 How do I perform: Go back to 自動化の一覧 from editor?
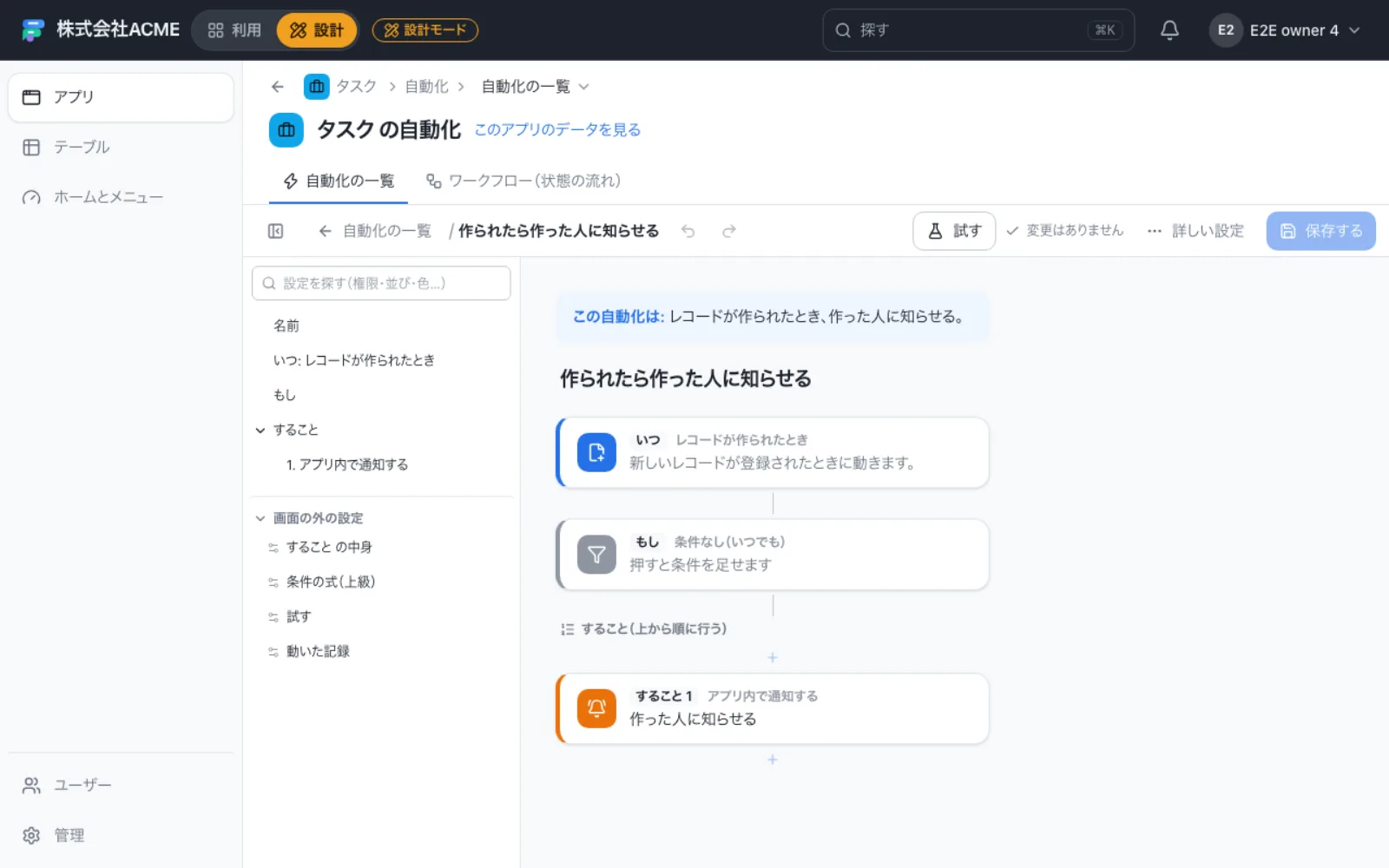[x=375, y=231]
